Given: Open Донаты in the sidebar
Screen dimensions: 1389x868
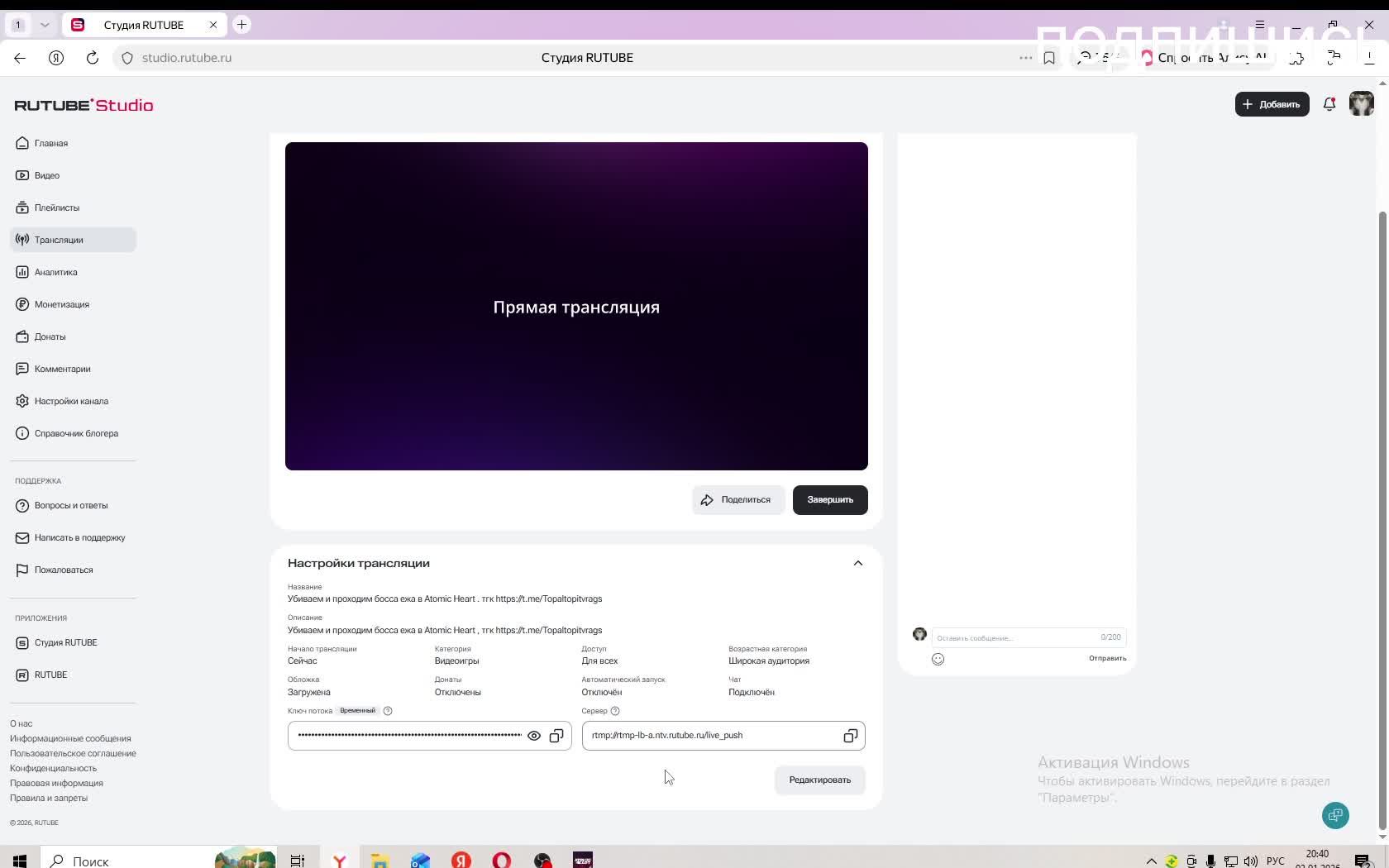Looking at the screenshot, I should click(73, 336).
